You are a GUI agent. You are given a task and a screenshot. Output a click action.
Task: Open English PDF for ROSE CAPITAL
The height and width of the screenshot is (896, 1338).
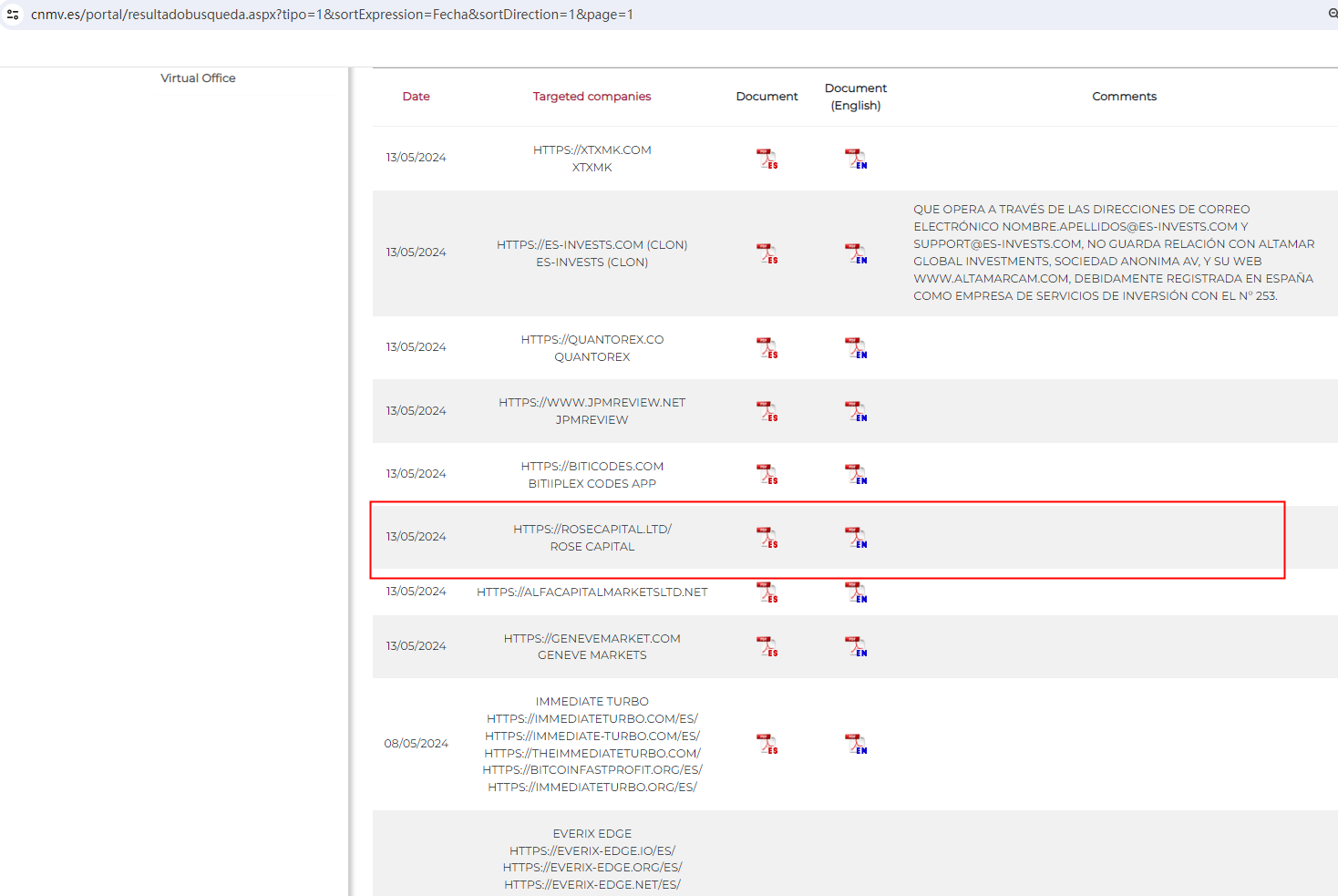(856, 538)
